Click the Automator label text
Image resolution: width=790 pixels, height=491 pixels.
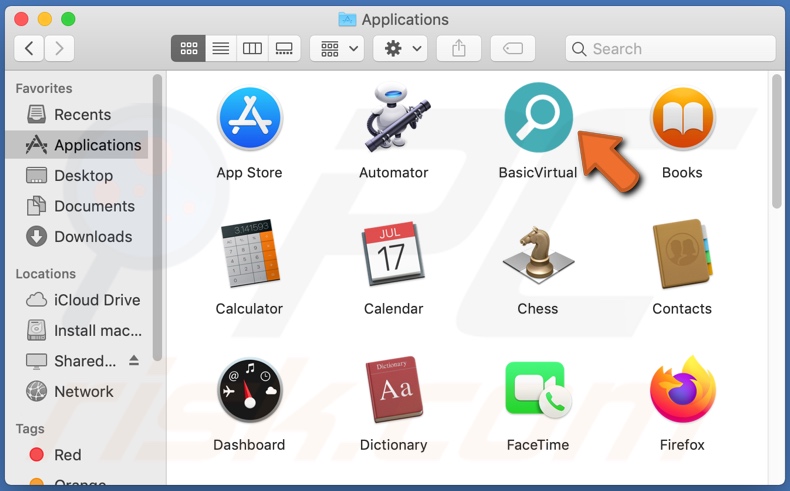click(x=393, y=172)
